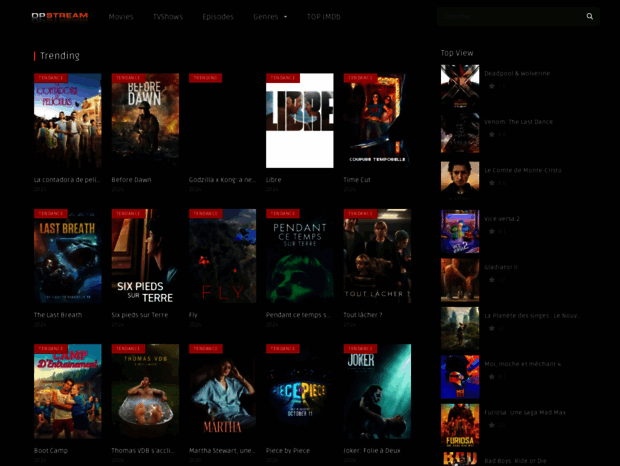Click The Last Breath title link
Screen dimensions: 620x466
click(58, 315)
